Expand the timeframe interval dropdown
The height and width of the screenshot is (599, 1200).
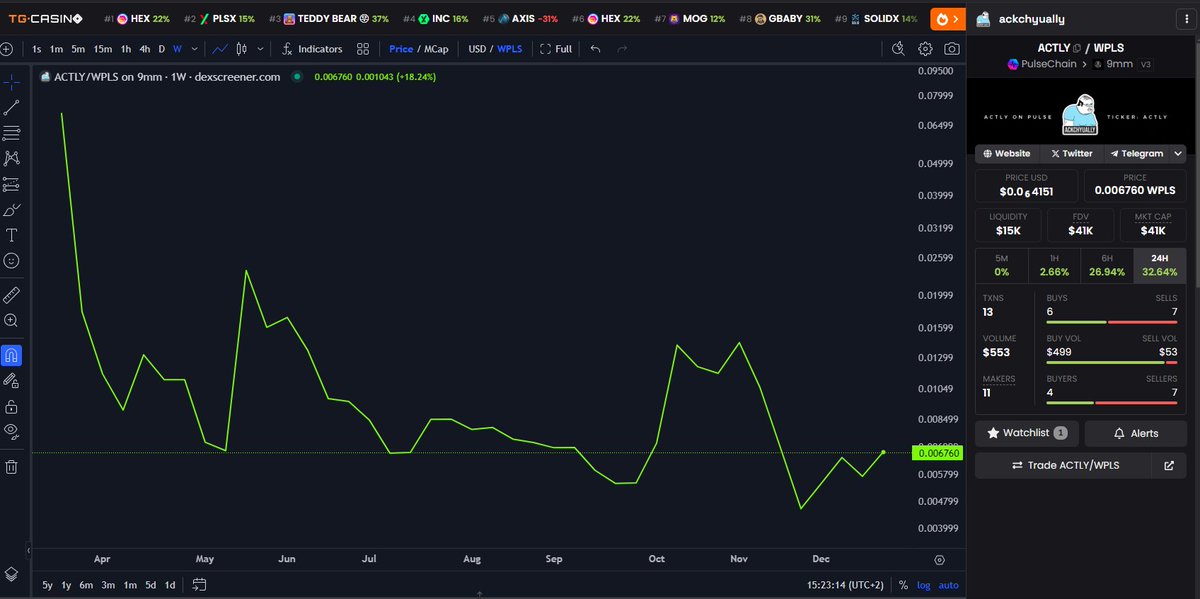click(193, 49)
